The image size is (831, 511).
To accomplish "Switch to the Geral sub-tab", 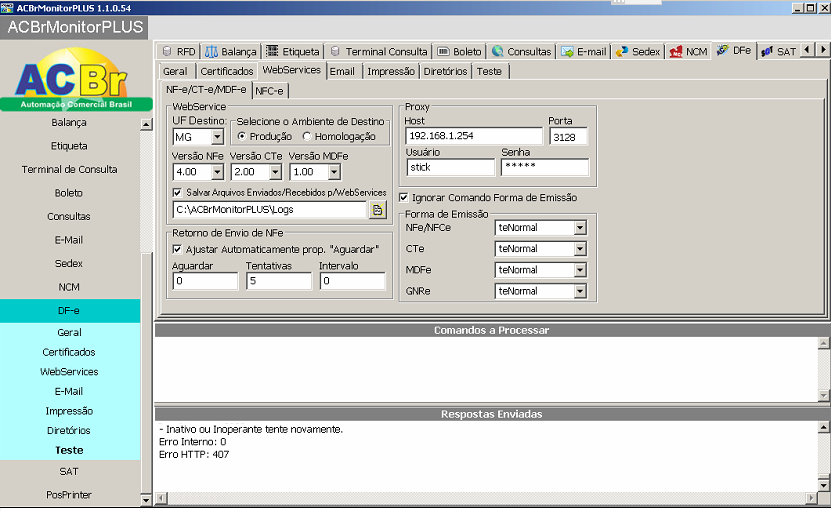I will (175, 72).
